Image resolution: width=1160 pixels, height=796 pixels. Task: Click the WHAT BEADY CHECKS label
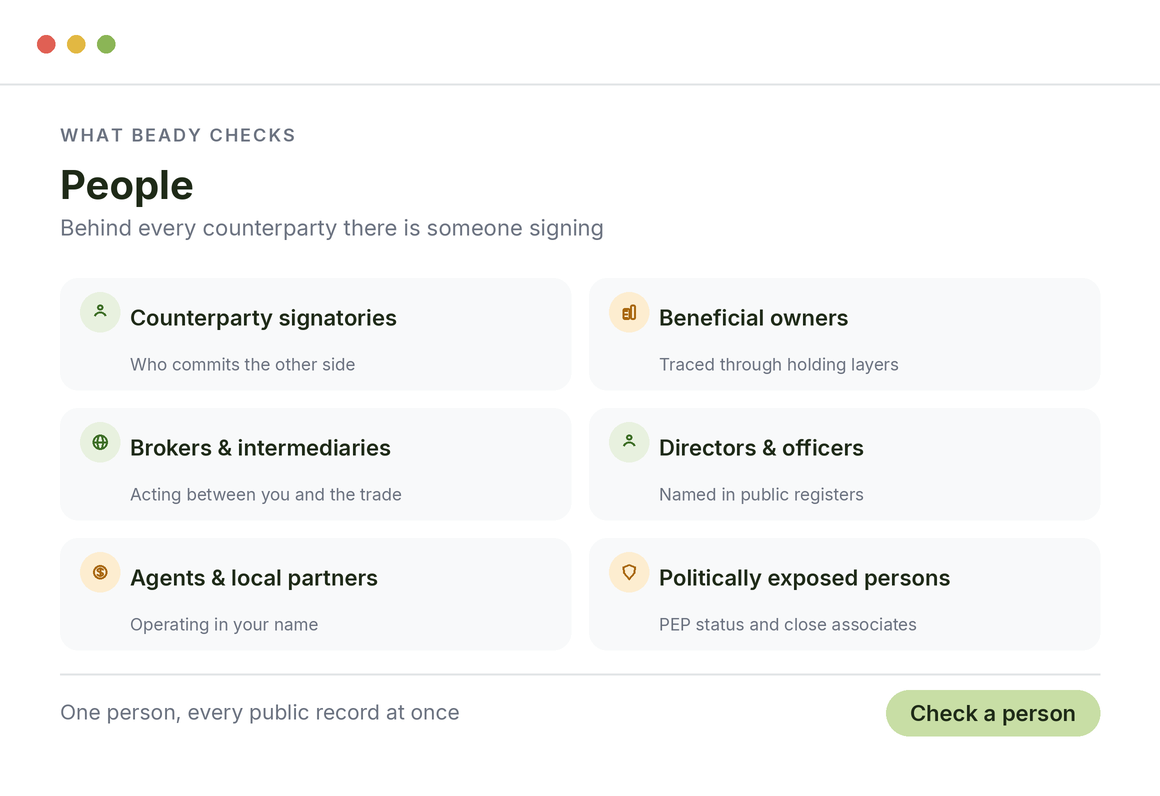coord(178,135)
